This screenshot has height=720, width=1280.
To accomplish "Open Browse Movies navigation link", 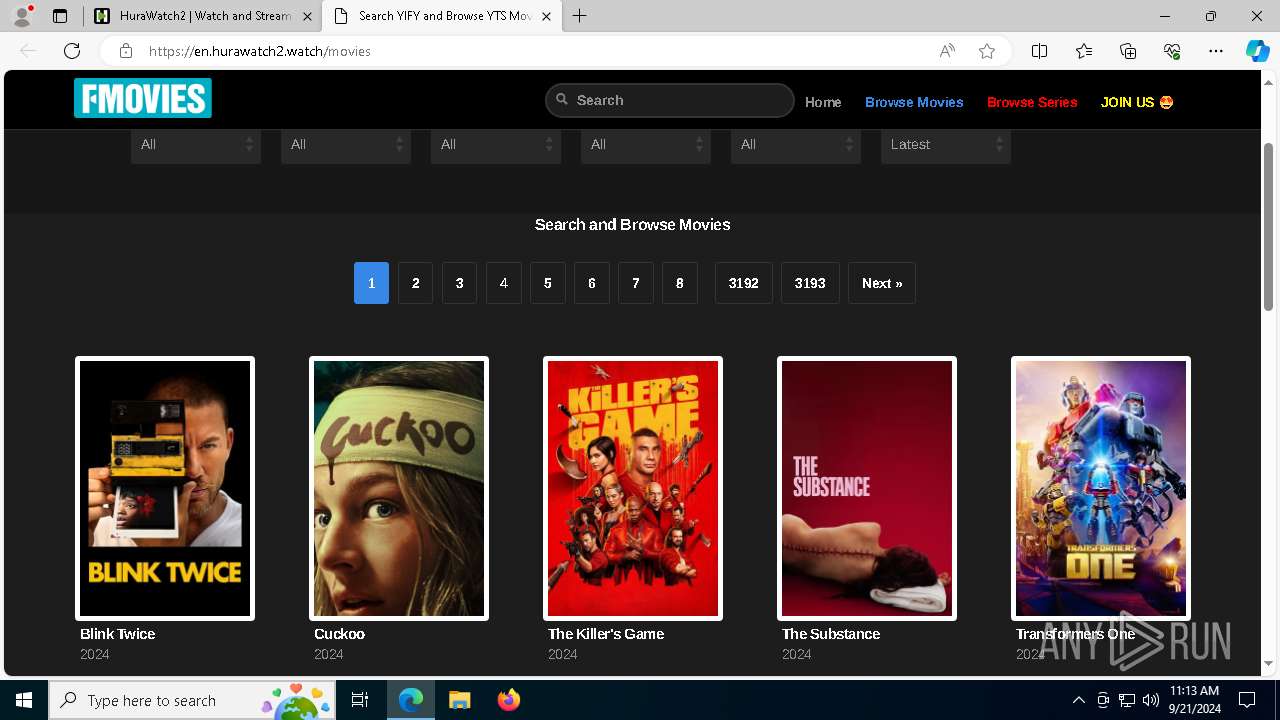I will [914, 102].
